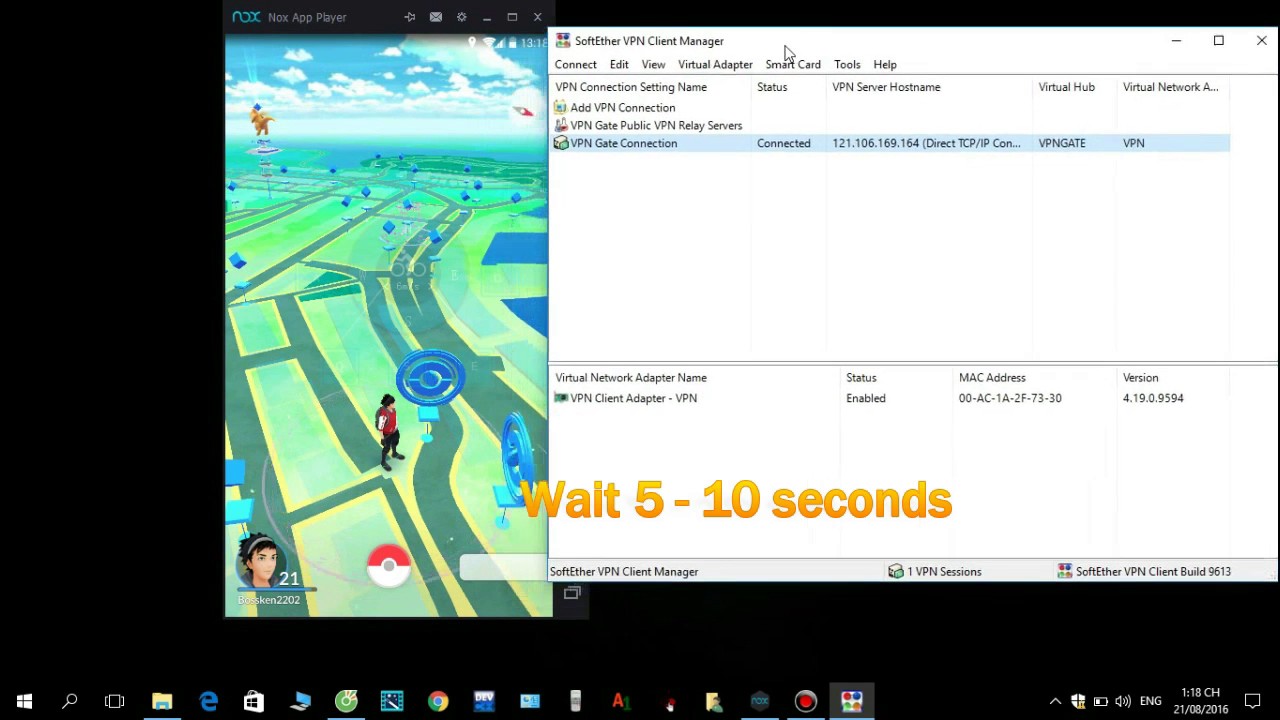The width and height of the screenshot is (1280, 720).
Task: Click the Enabled adapter status cell
Action: [865, 398]
